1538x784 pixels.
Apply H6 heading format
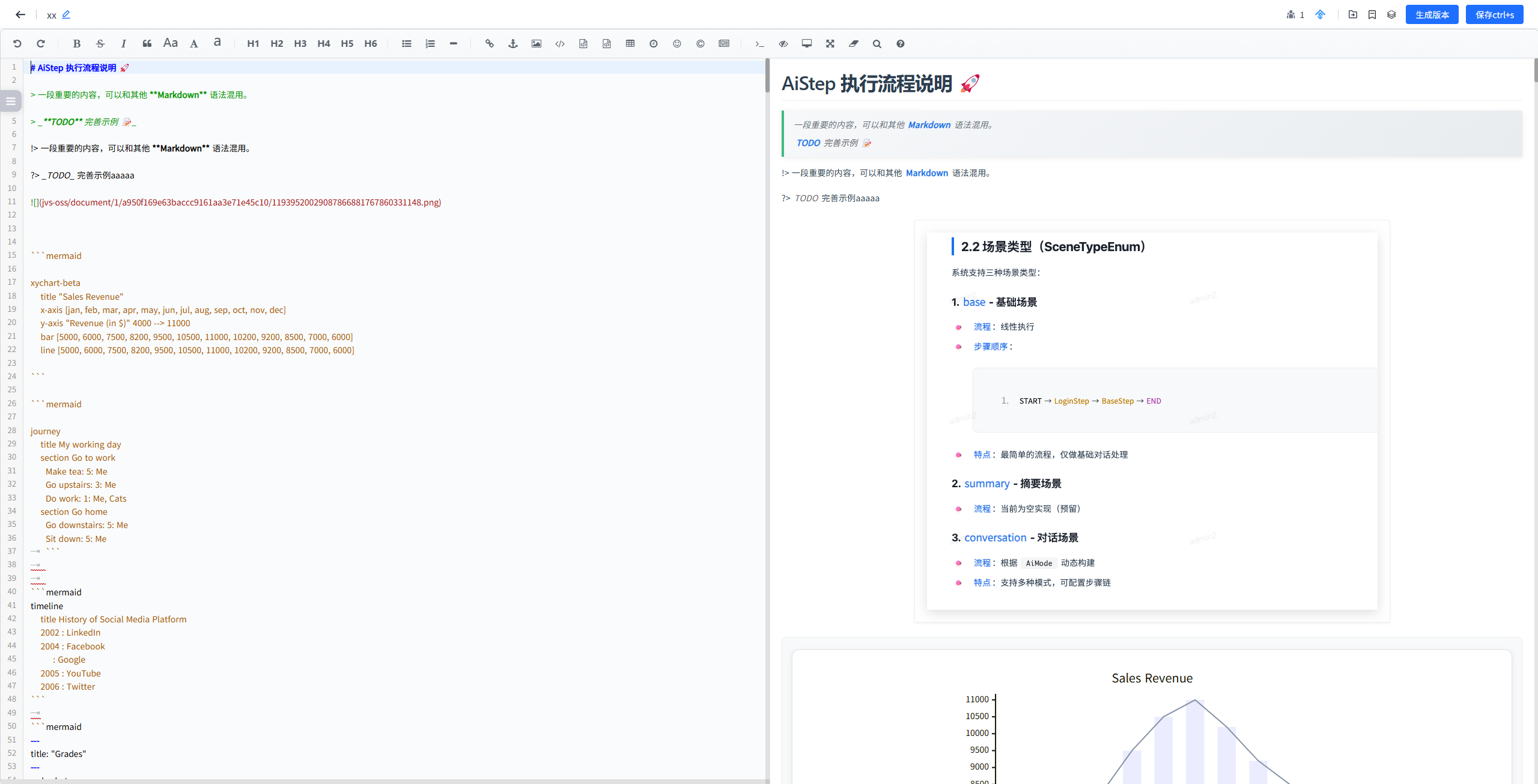[371, 44]
